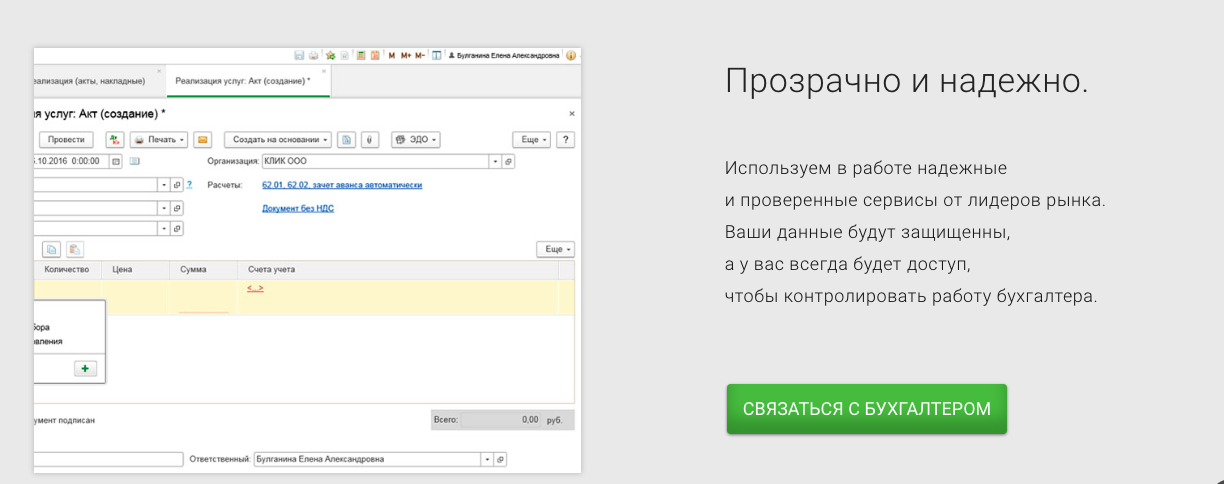The image size is (1224, 484).
Task: Expand the Ответственный dropdown arrow
Action: click(x=487, y=459)
